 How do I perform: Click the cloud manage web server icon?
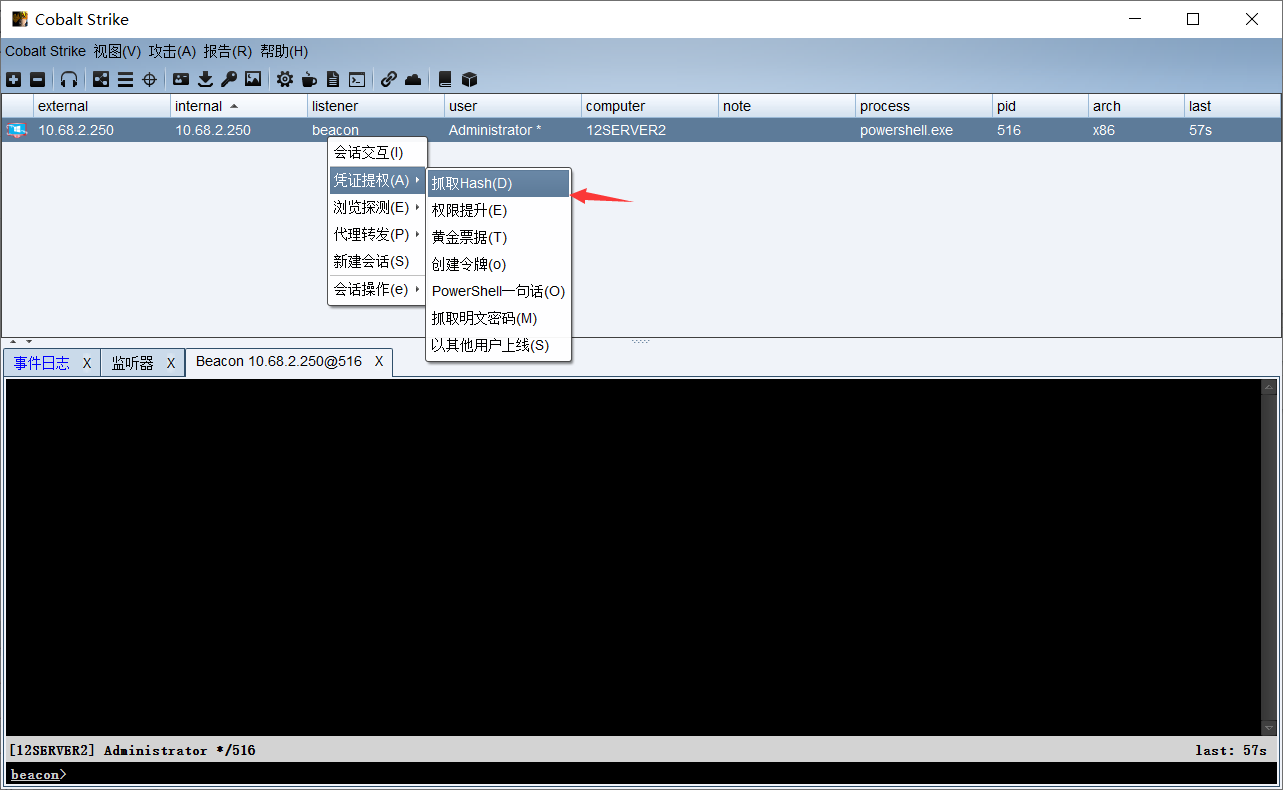(413, 79)
